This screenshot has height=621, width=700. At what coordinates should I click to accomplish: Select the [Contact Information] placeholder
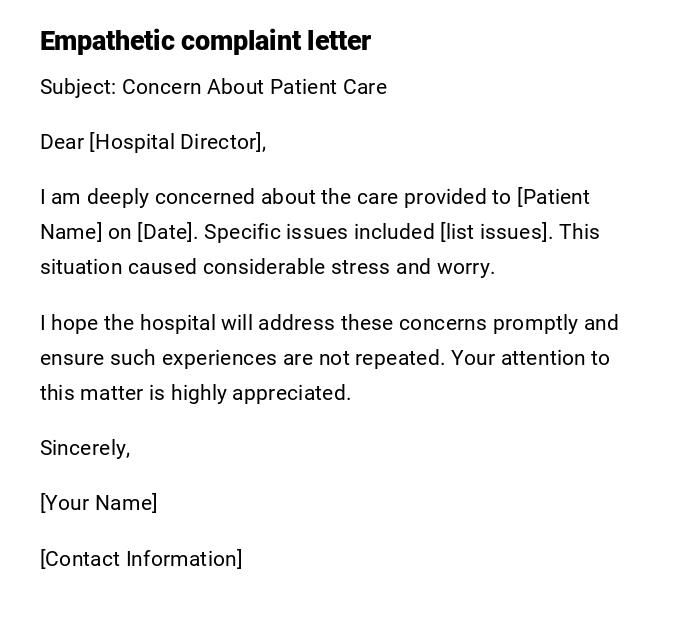(x=141, y=559)
